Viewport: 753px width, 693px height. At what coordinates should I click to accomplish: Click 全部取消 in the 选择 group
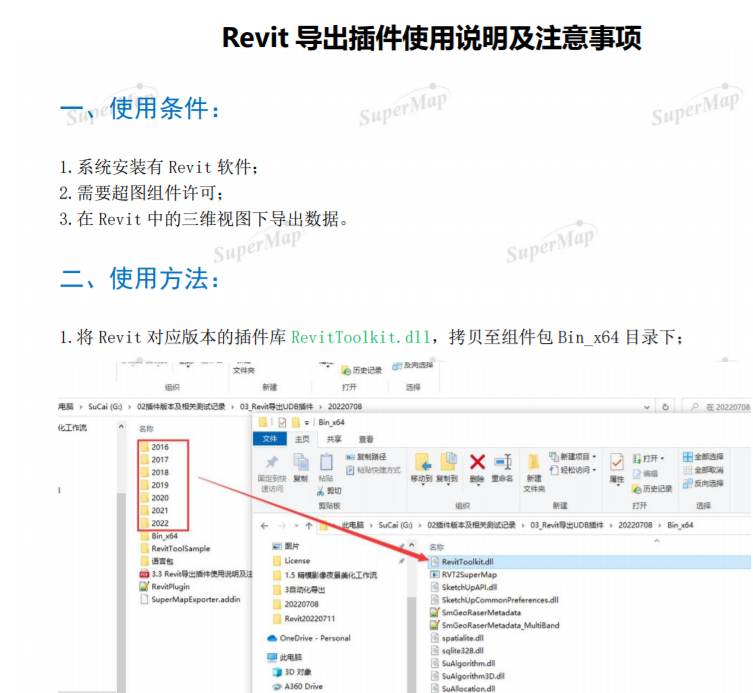(x=703, y=470)
